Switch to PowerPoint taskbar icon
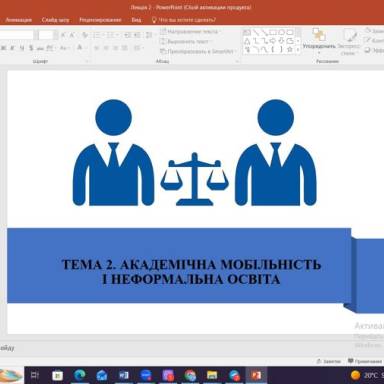 [256, 375]
